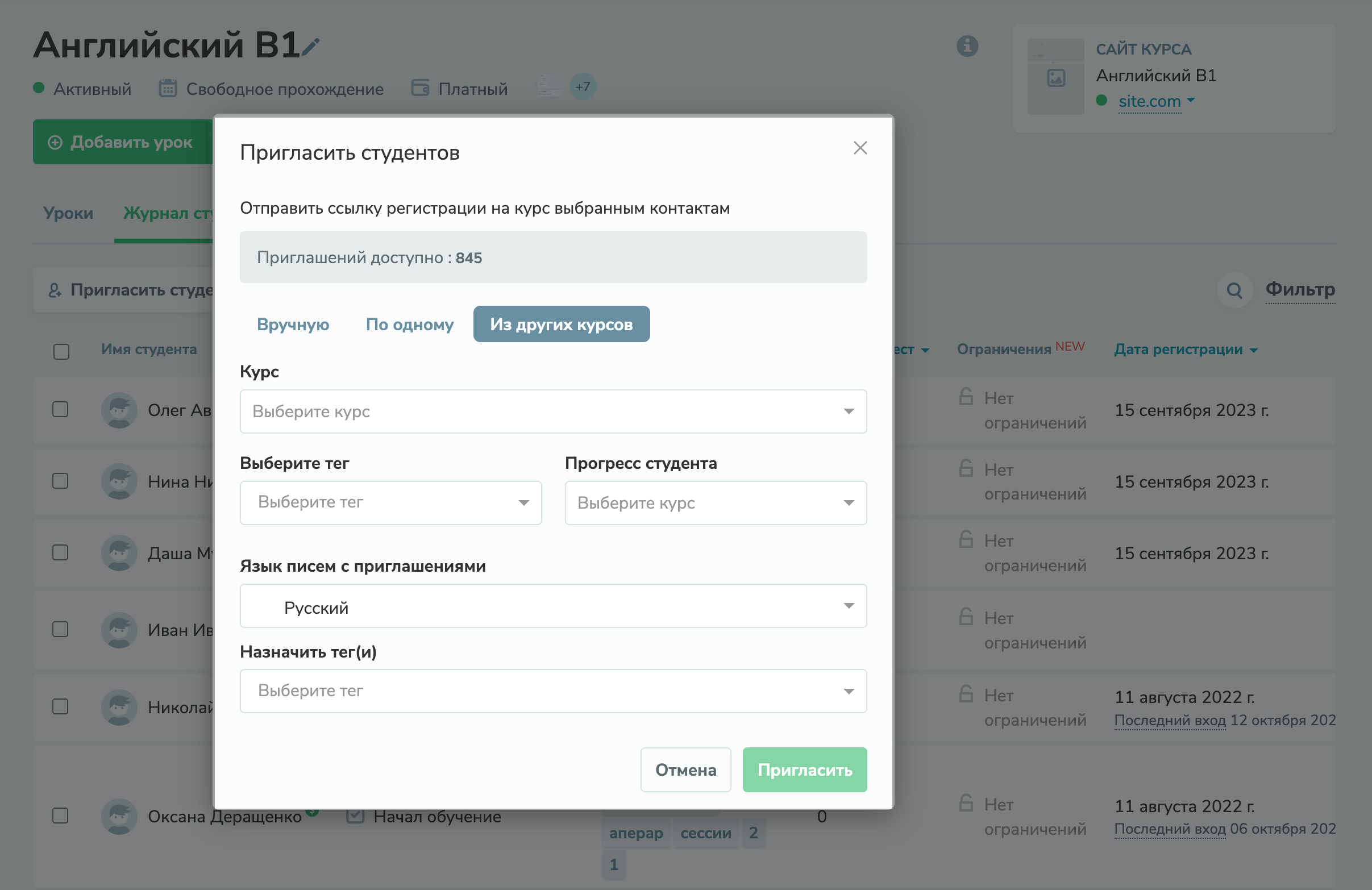Click the lock icon beside Нет ограничений
Viewport: 1372px width, 890px height.
[x=965, y=398]
